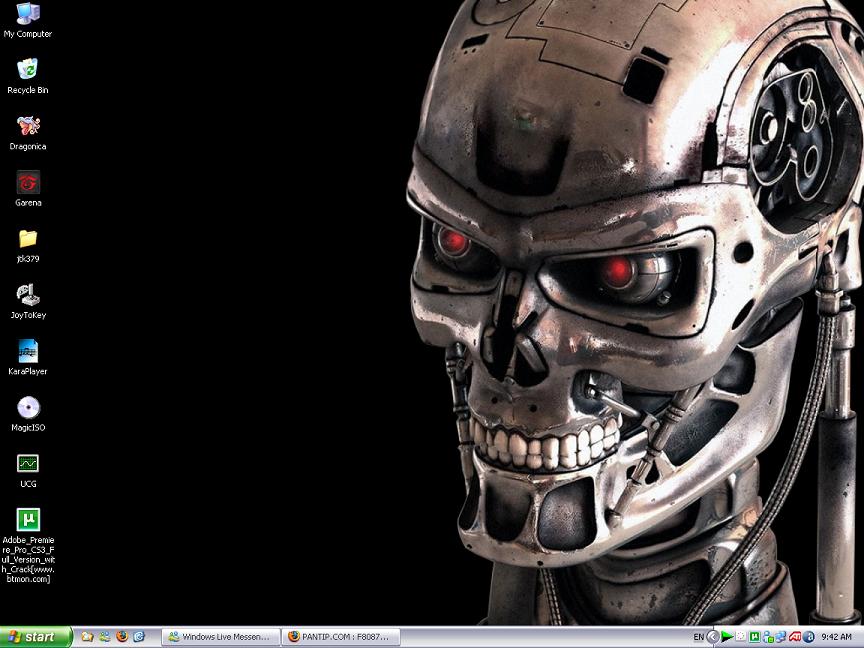This screenshot has width=864, height=648.
Task: Open the uTorrent tray icon
Action: click(x=754, y=637)
